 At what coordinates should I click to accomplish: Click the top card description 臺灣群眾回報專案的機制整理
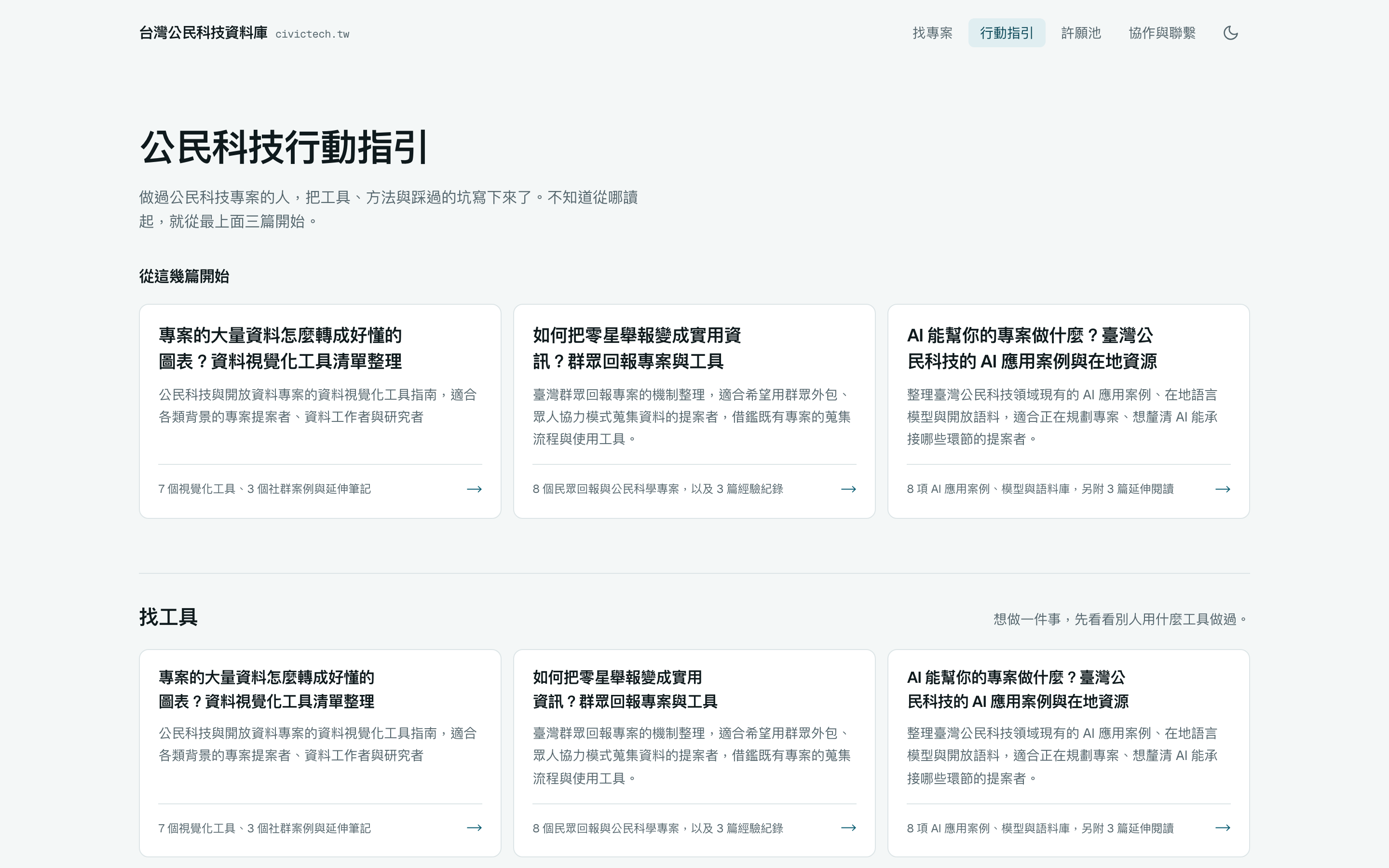pos(692,417)
